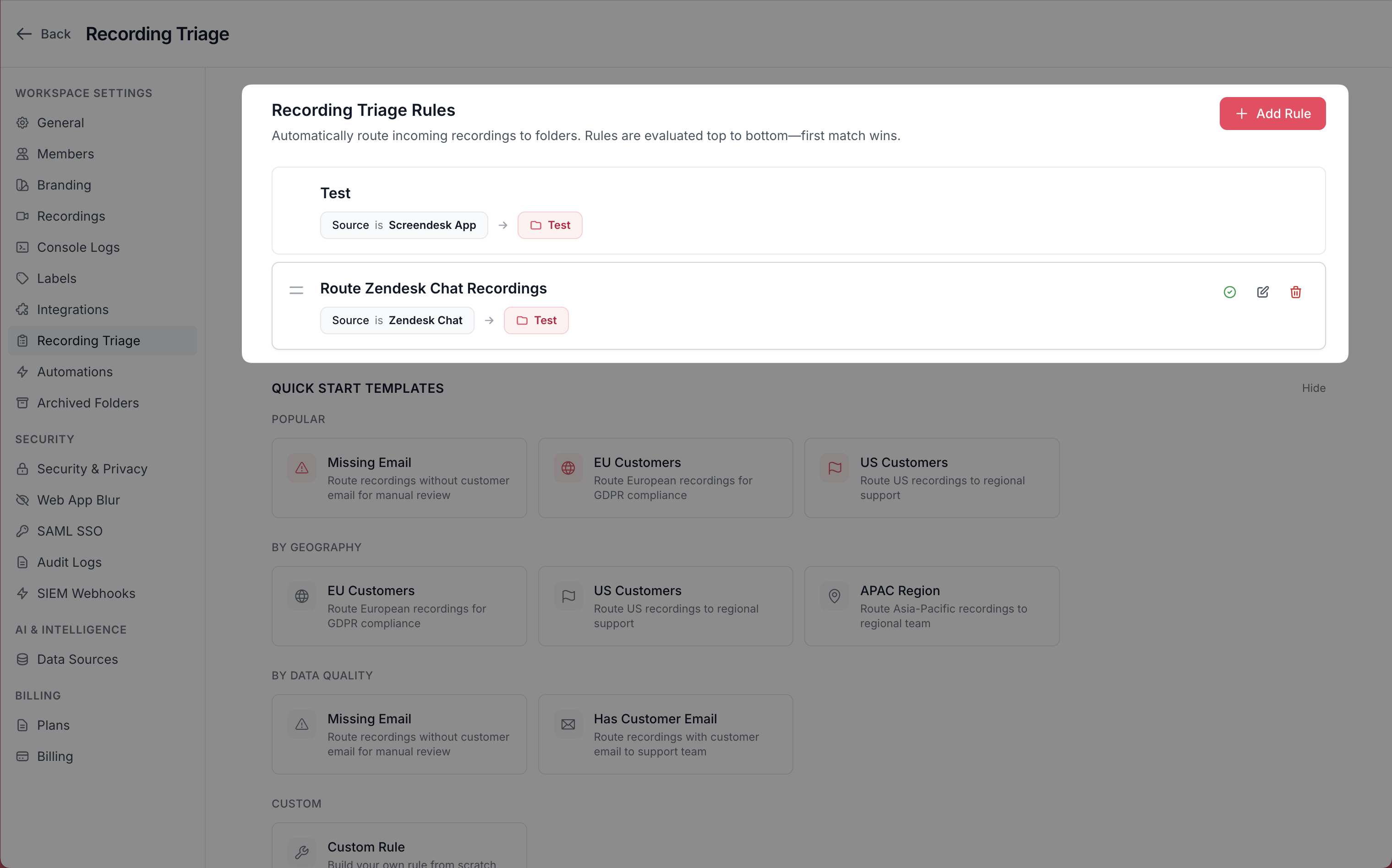Screen dimensions: 1392x868
Task: Open the Audit Logs page
Action: [69, 562]
